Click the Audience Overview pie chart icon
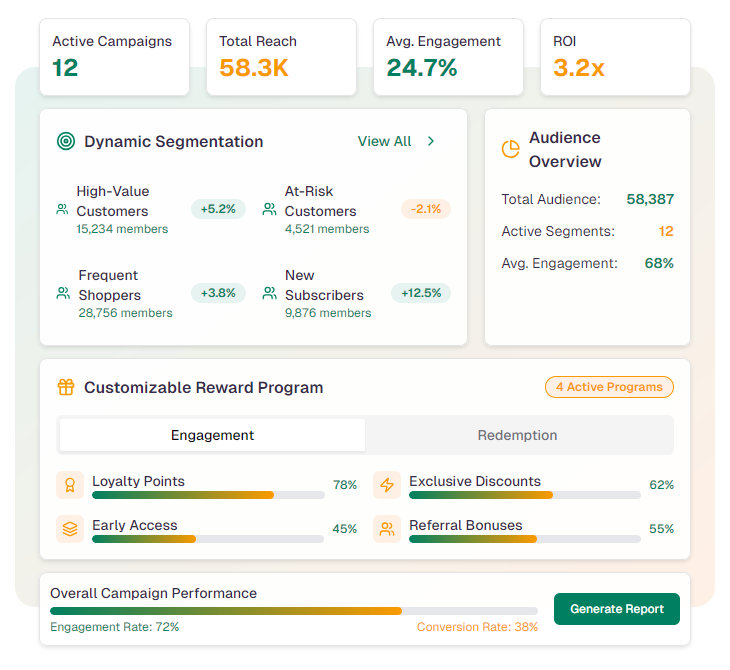Viewport: 730px width, 670px height. [510, 149]
